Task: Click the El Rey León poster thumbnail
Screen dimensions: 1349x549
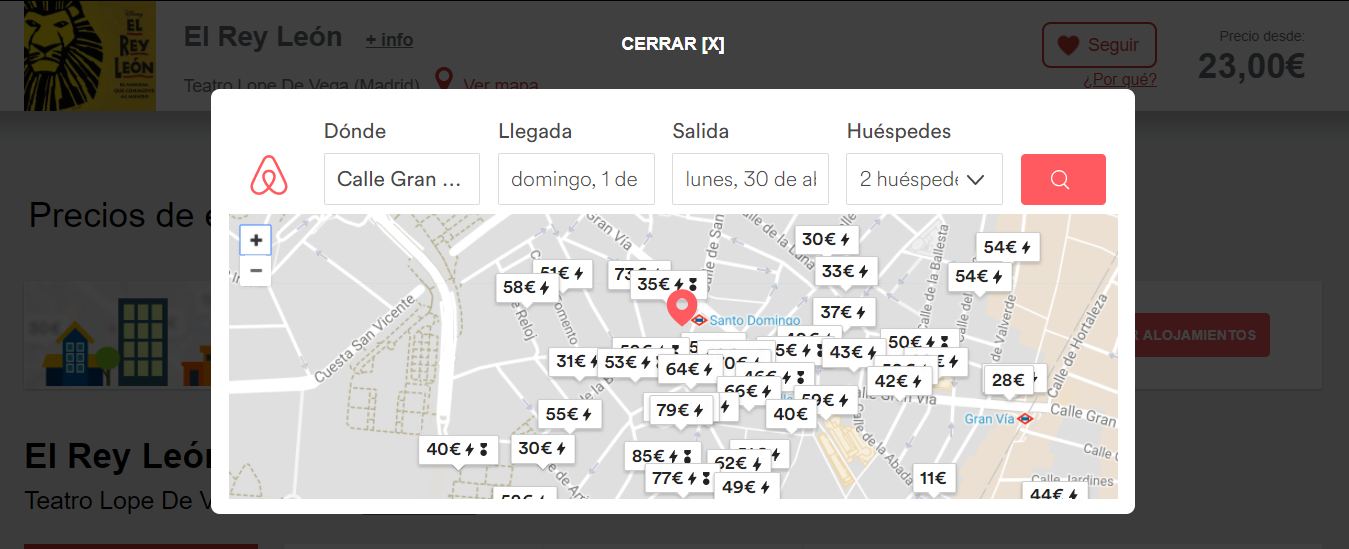Action: (90, 55)
